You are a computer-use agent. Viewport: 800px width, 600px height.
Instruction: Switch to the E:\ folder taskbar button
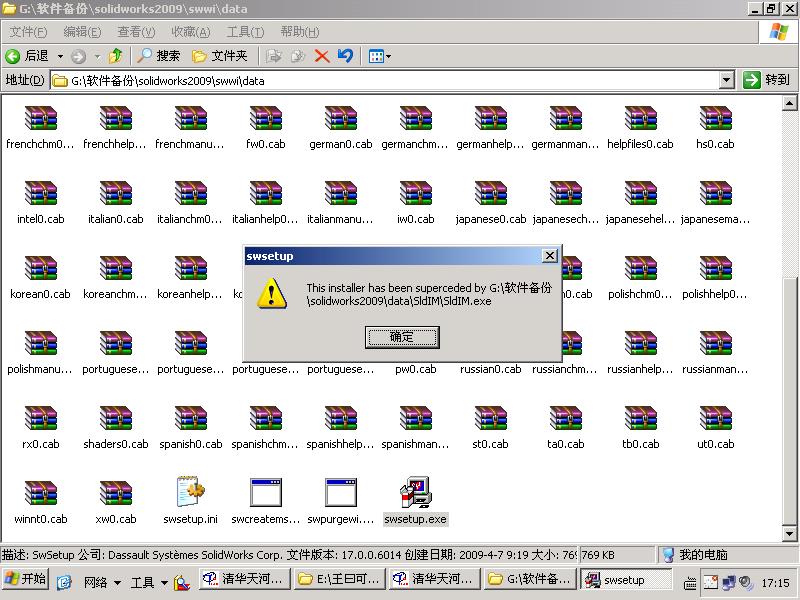(340, 579)
